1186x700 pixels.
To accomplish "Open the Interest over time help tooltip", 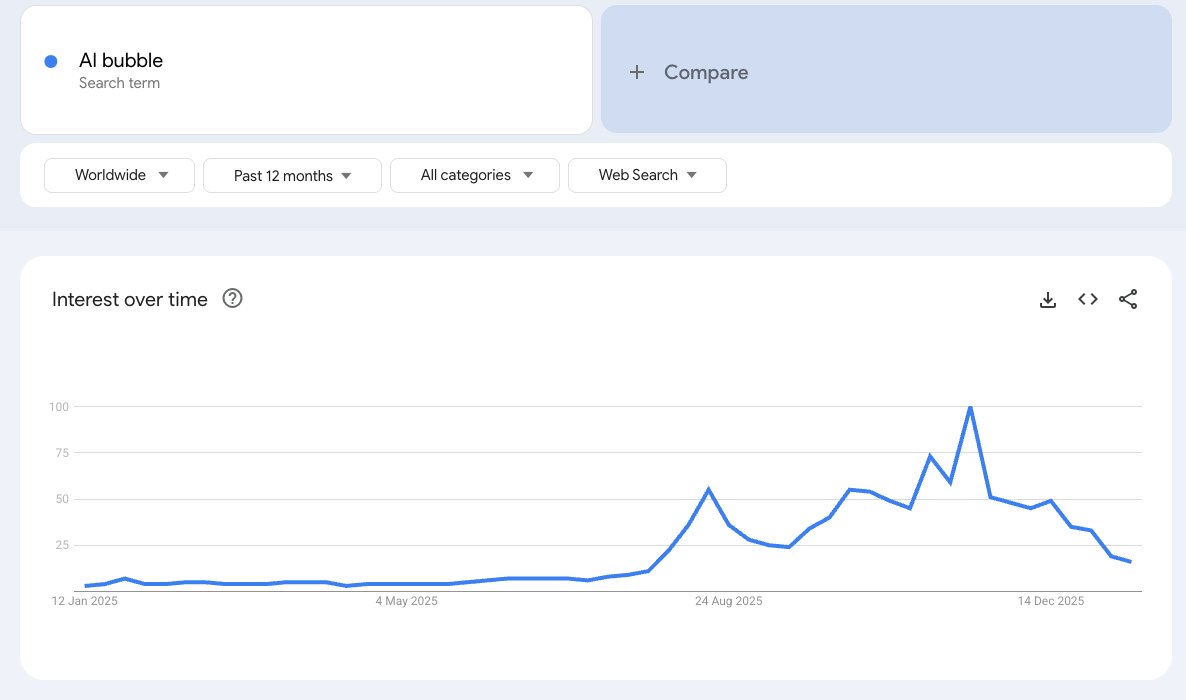I will click(x=232, y=298).
